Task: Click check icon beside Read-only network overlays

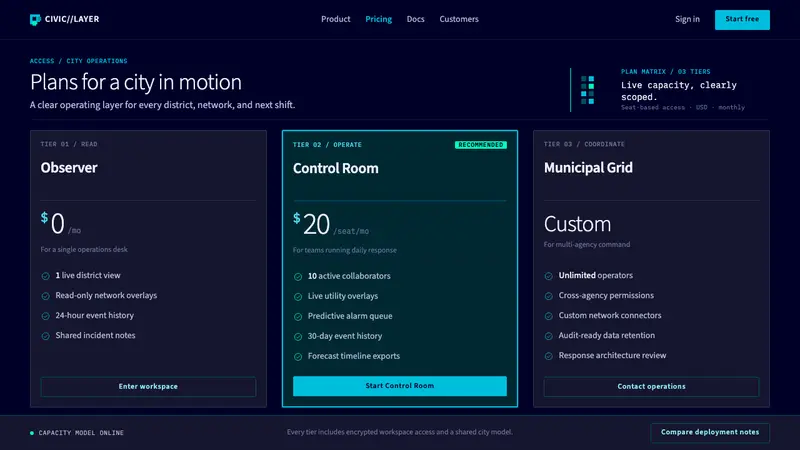Action: click(x=45, y=296)
